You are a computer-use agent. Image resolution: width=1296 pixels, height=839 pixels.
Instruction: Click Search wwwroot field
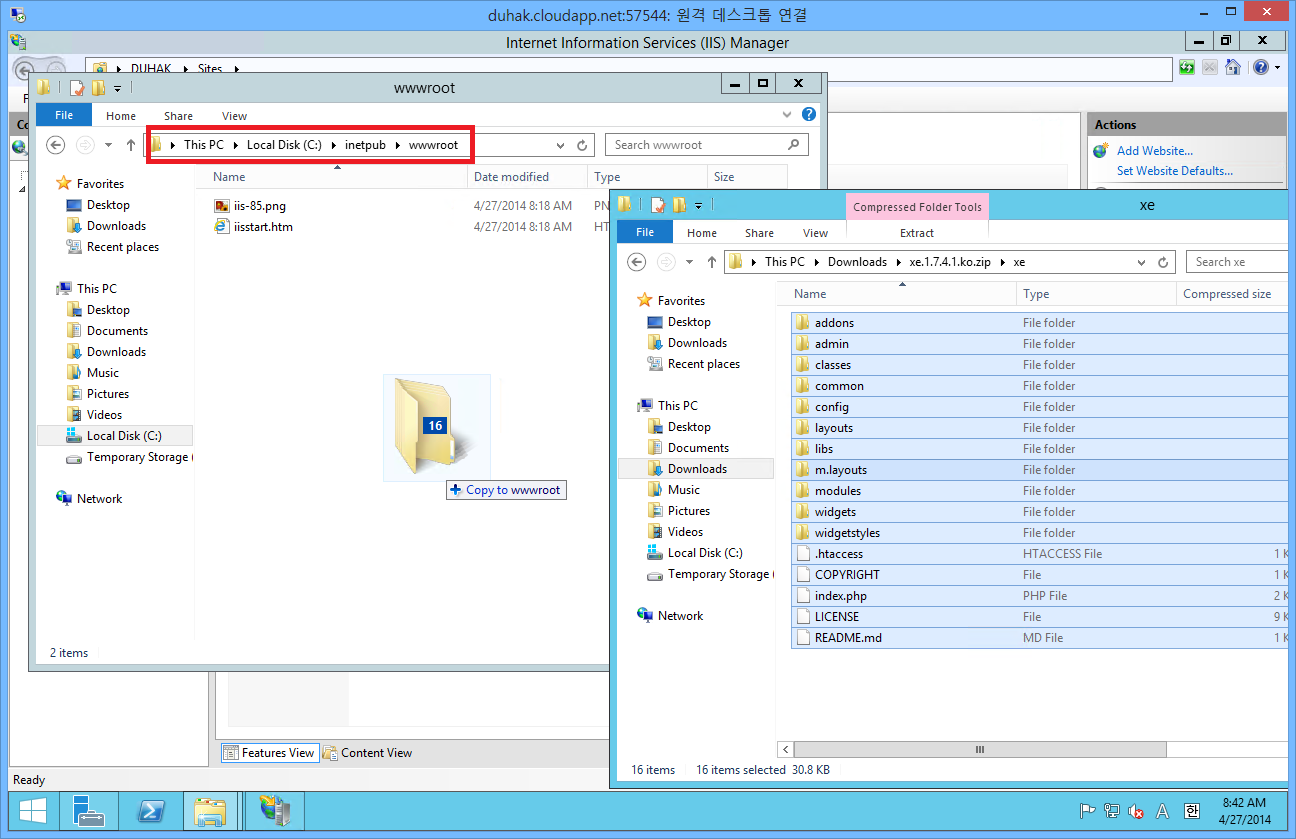(x=706, y=145)
